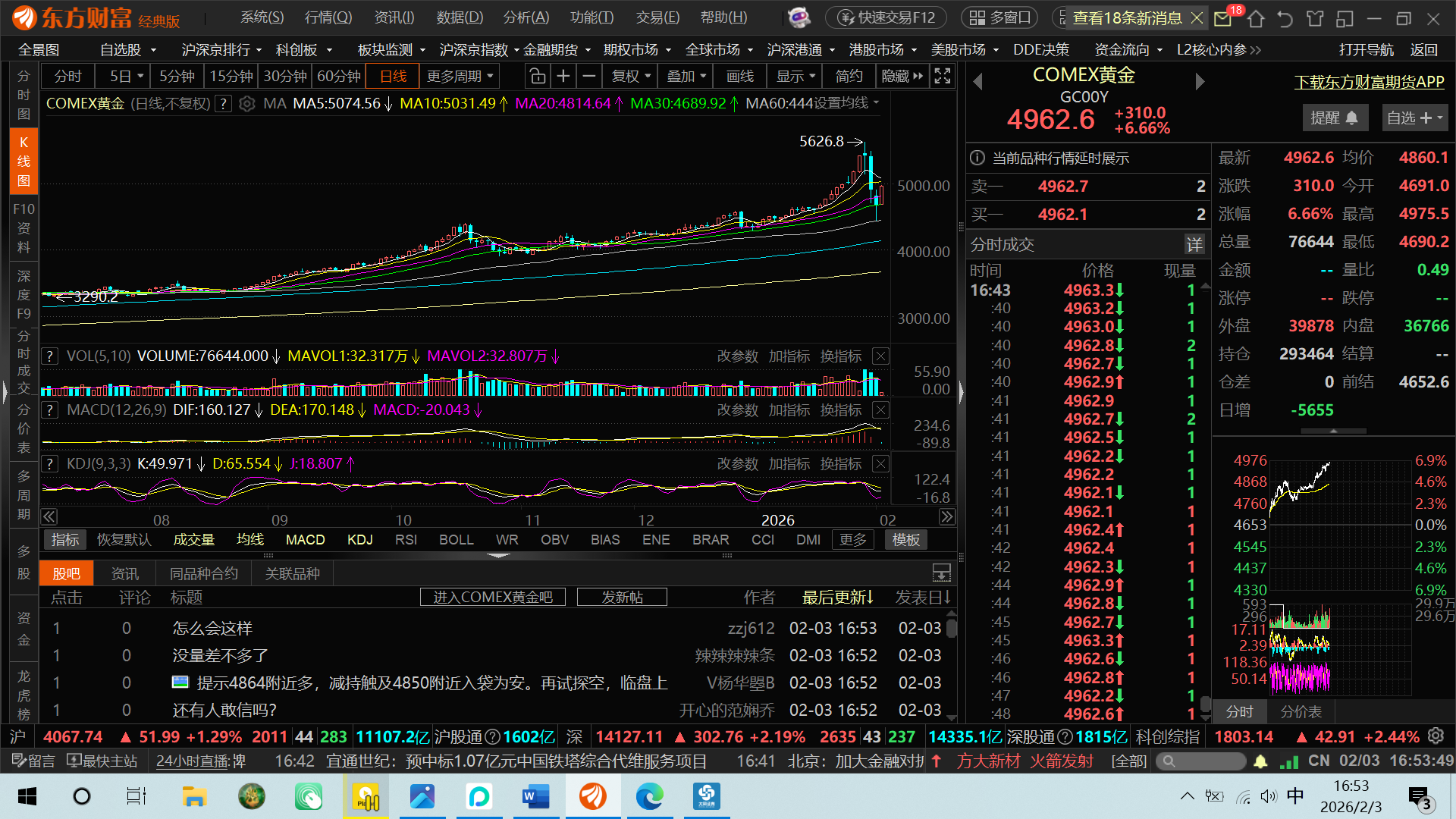Viewport: 1456px width, 819px height.
Task: Click the mail envelope notification icon
Action: (1222, 18)
